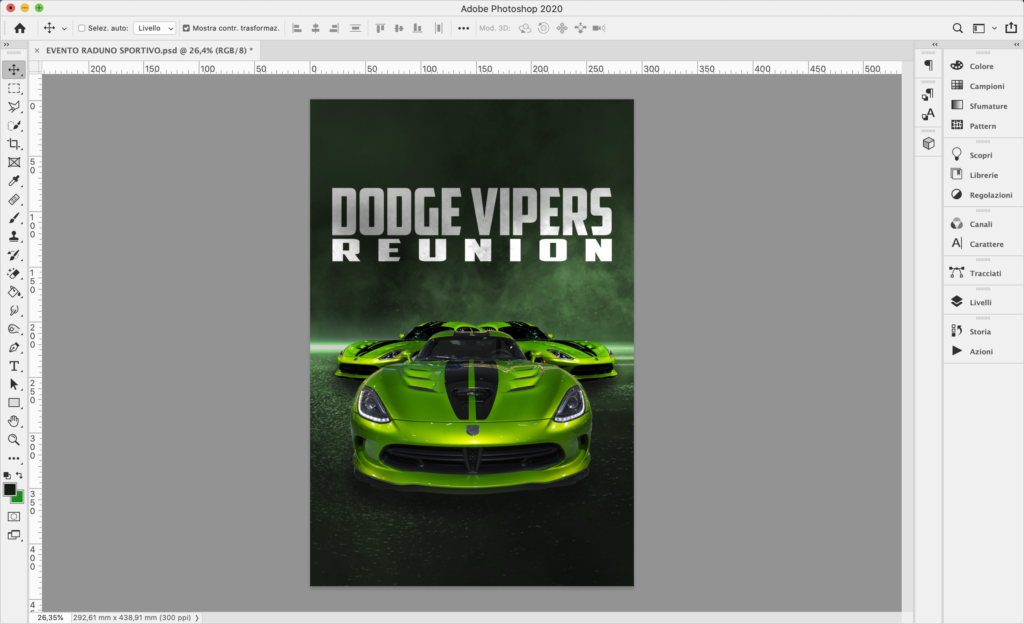Open status bar info arrow
The height and width of the screenshot is (624, 1024).
click(197, 617)
